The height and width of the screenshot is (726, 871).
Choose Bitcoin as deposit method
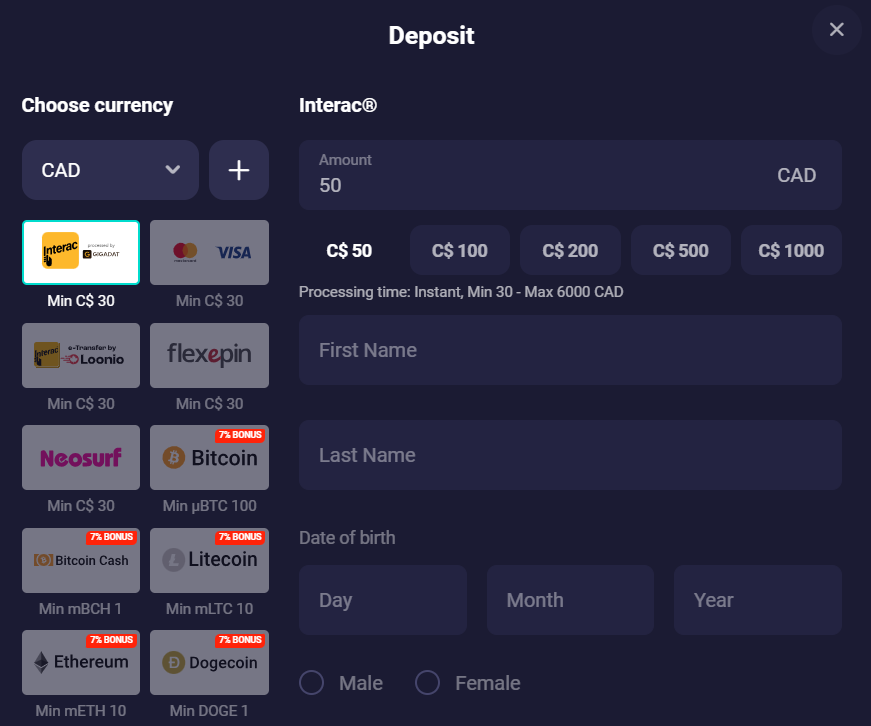point(209,458)
